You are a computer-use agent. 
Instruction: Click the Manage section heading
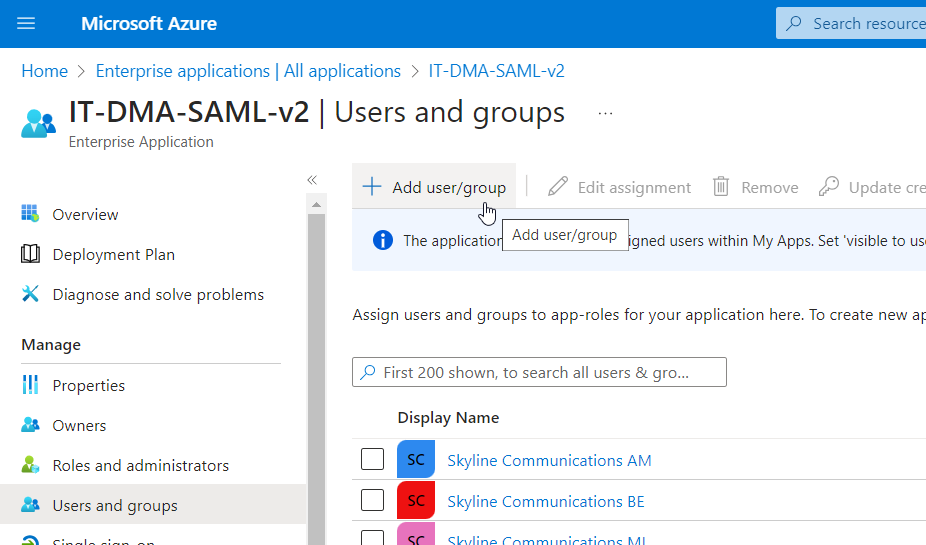click(x=51, y=345)
